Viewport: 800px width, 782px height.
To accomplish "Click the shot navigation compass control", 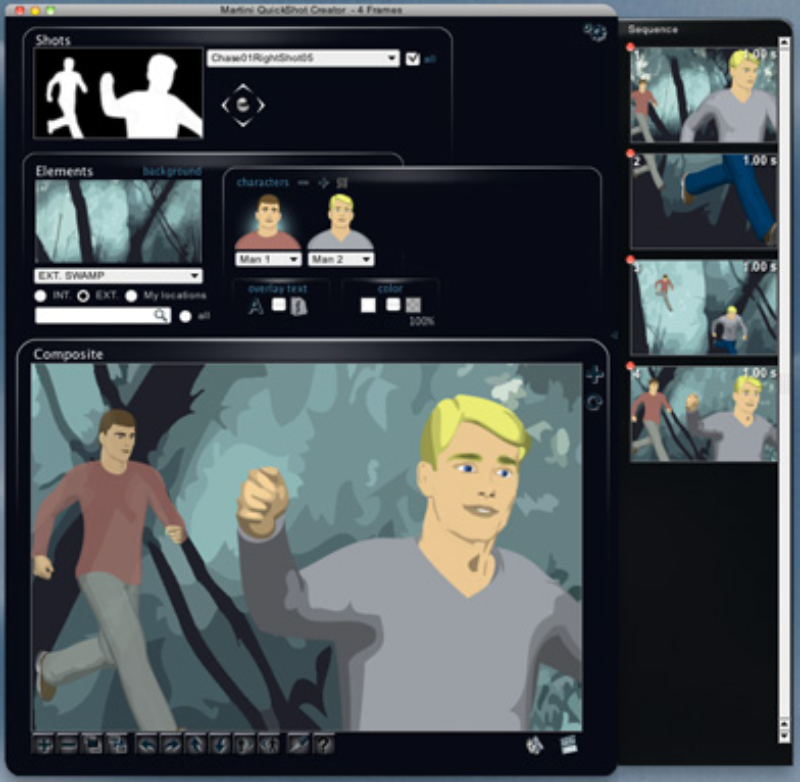I will tap(243, 105).
